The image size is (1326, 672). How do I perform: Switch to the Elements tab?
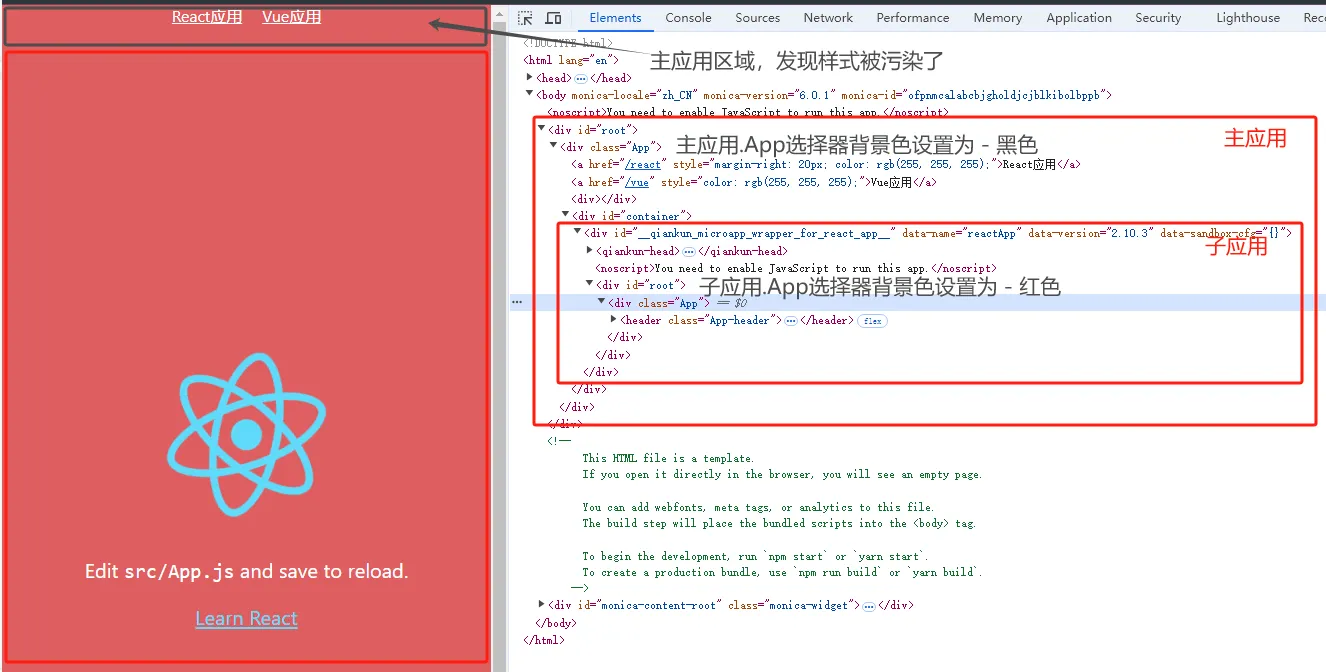coord(615,18)
